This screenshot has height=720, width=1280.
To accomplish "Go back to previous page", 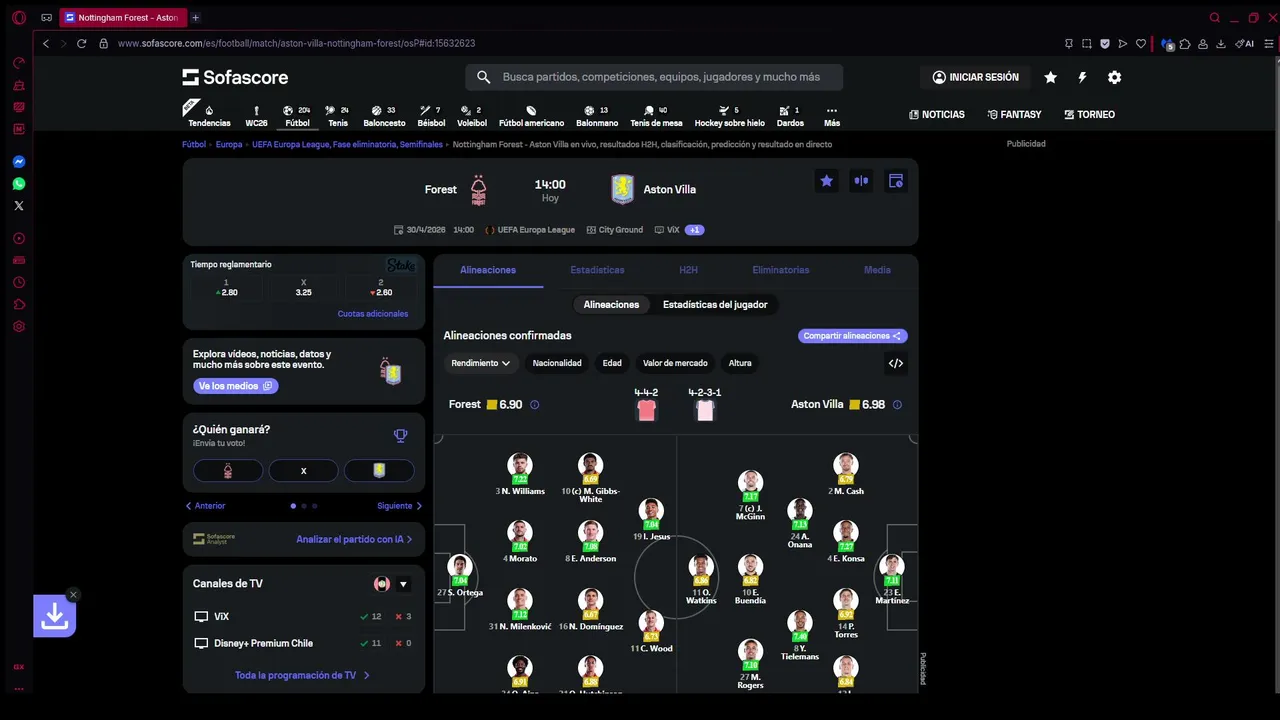I will tap(46, 44).
